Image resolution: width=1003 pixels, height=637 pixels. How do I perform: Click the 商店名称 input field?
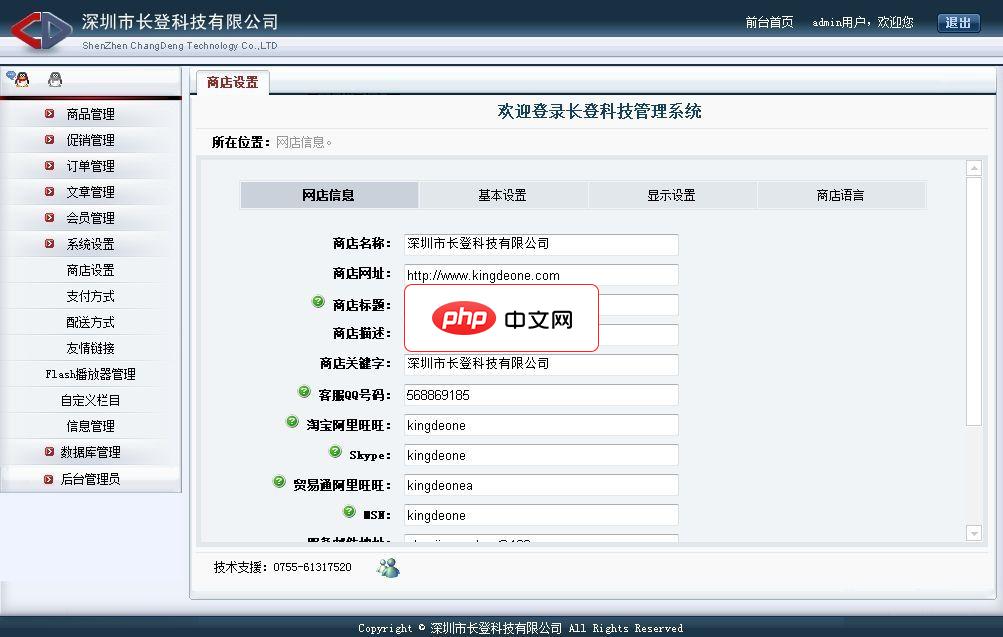541,244
